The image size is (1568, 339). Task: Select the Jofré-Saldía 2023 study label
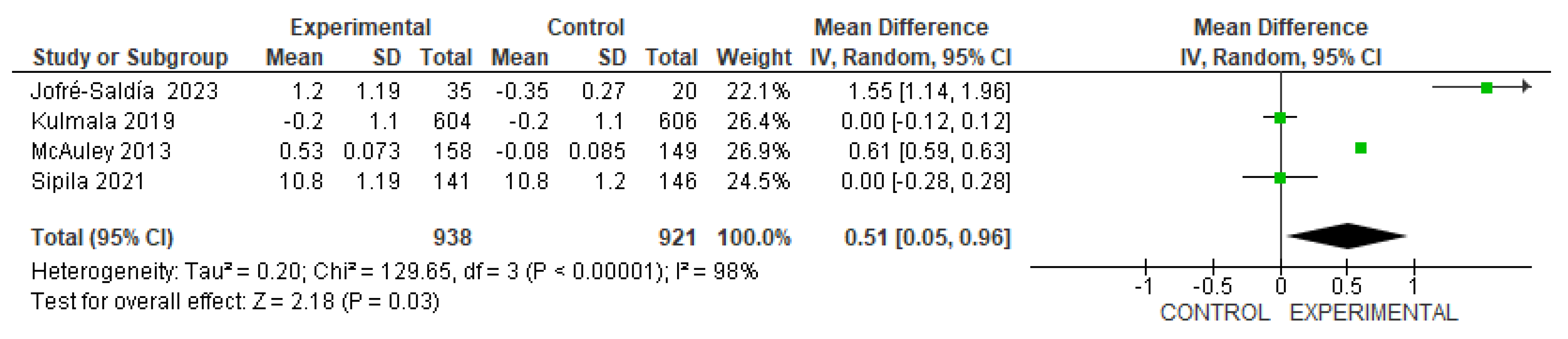tap(124, 91)
